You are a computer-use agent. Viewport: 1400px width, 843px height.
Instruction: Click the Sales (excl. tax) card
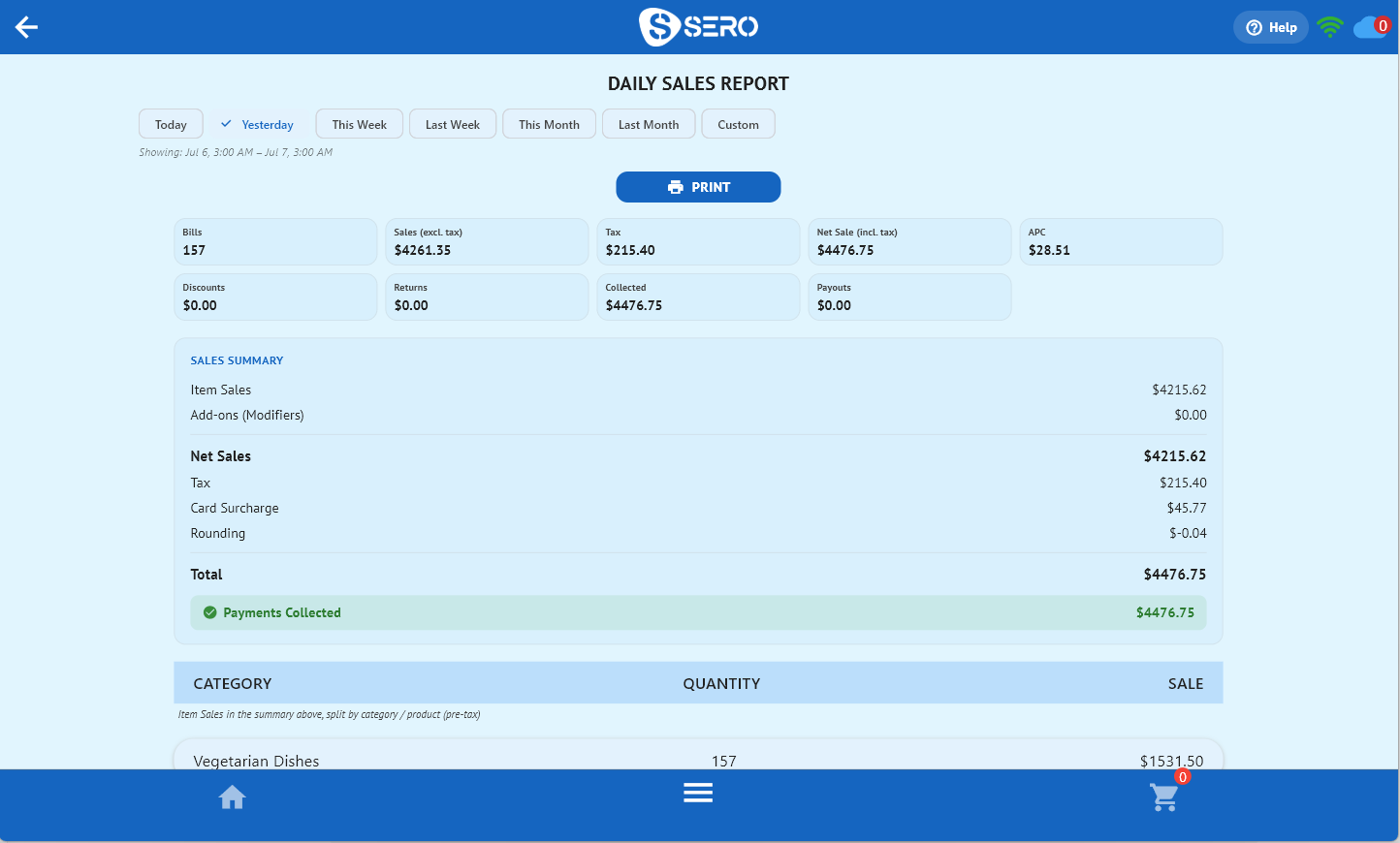pos(487,241)
